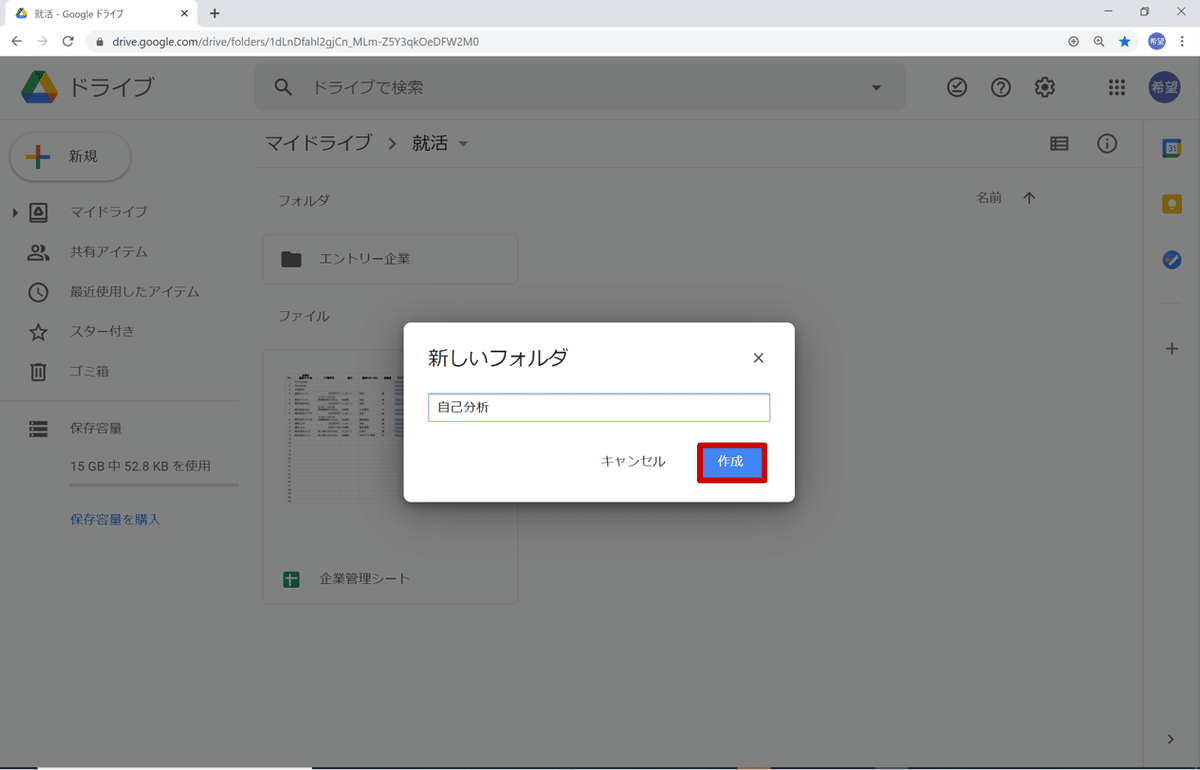Viewport: 1200px width, 770px height.
Task: Open Google Tasks in the side panel
Action: click(1171, 259)
